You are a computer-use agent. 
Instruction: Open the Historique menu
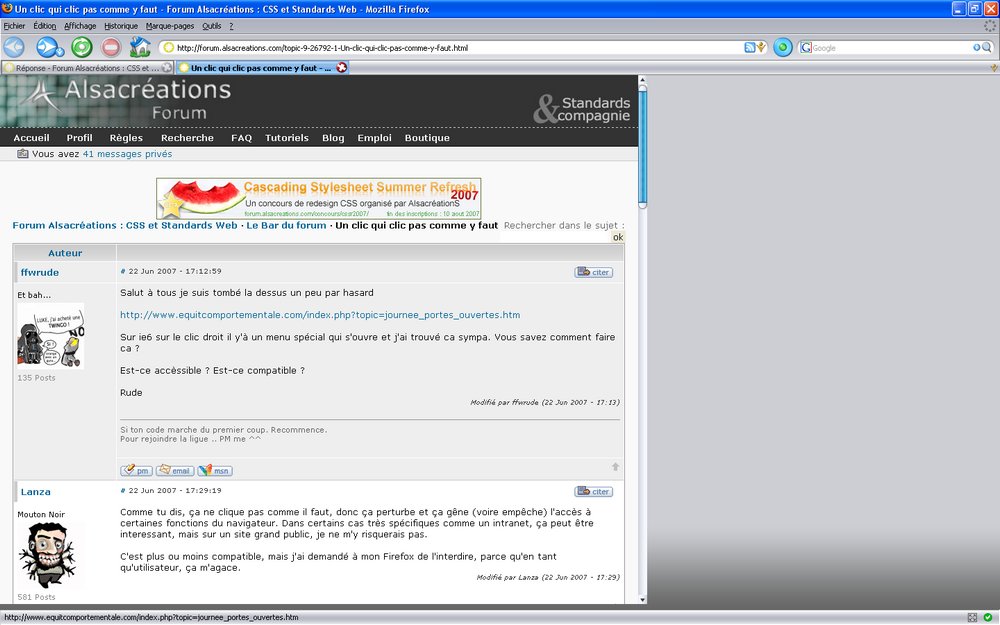click(x=121, y=26)
